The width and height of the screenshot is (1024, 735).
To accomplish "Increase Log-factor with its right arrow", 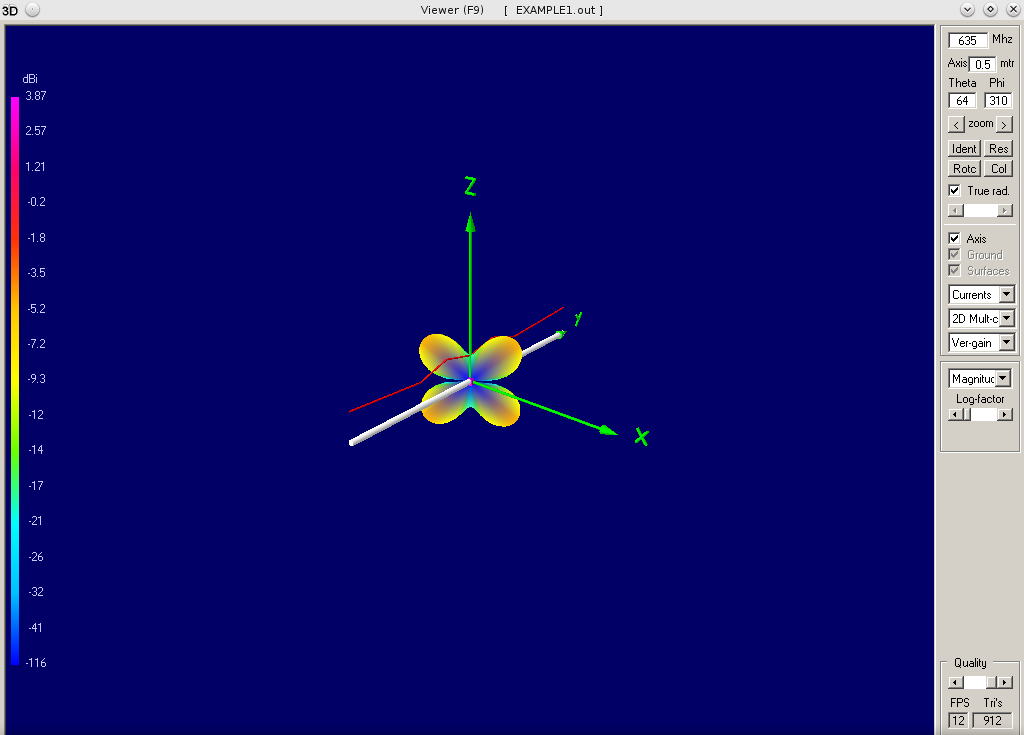I will 1004,413.
